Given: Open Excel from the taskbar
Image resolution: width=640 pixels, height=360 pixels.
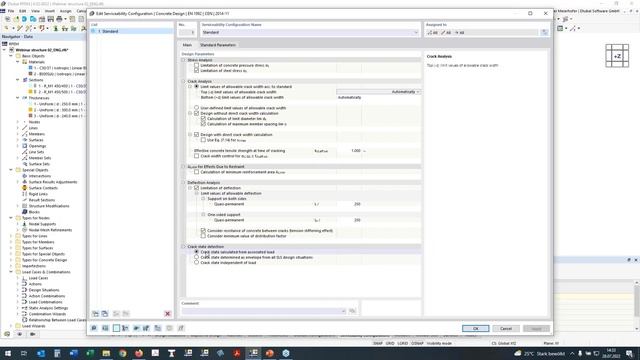Looking at the screenshot, I should pyautogui.click(x=90, y=353).
